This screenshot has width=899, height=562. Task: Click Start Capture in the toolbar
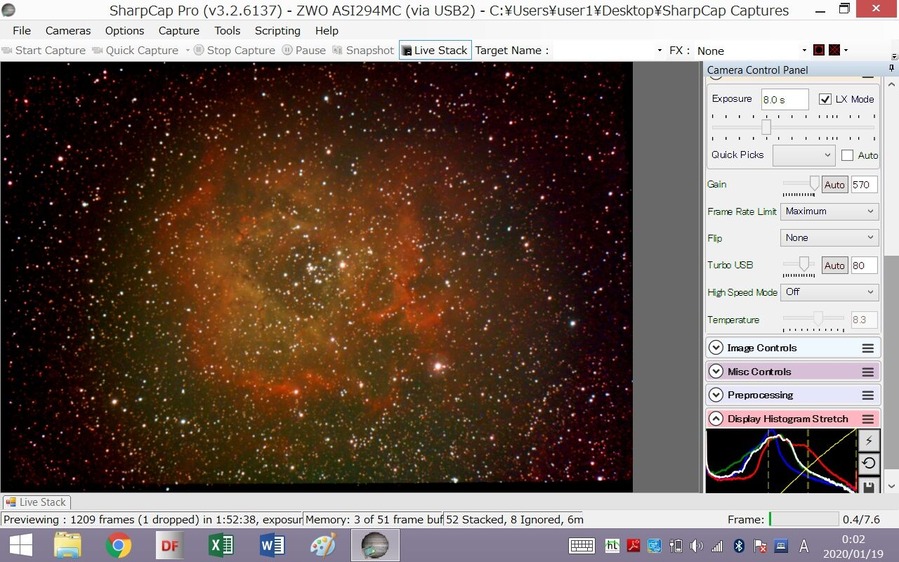click(44, 50)
